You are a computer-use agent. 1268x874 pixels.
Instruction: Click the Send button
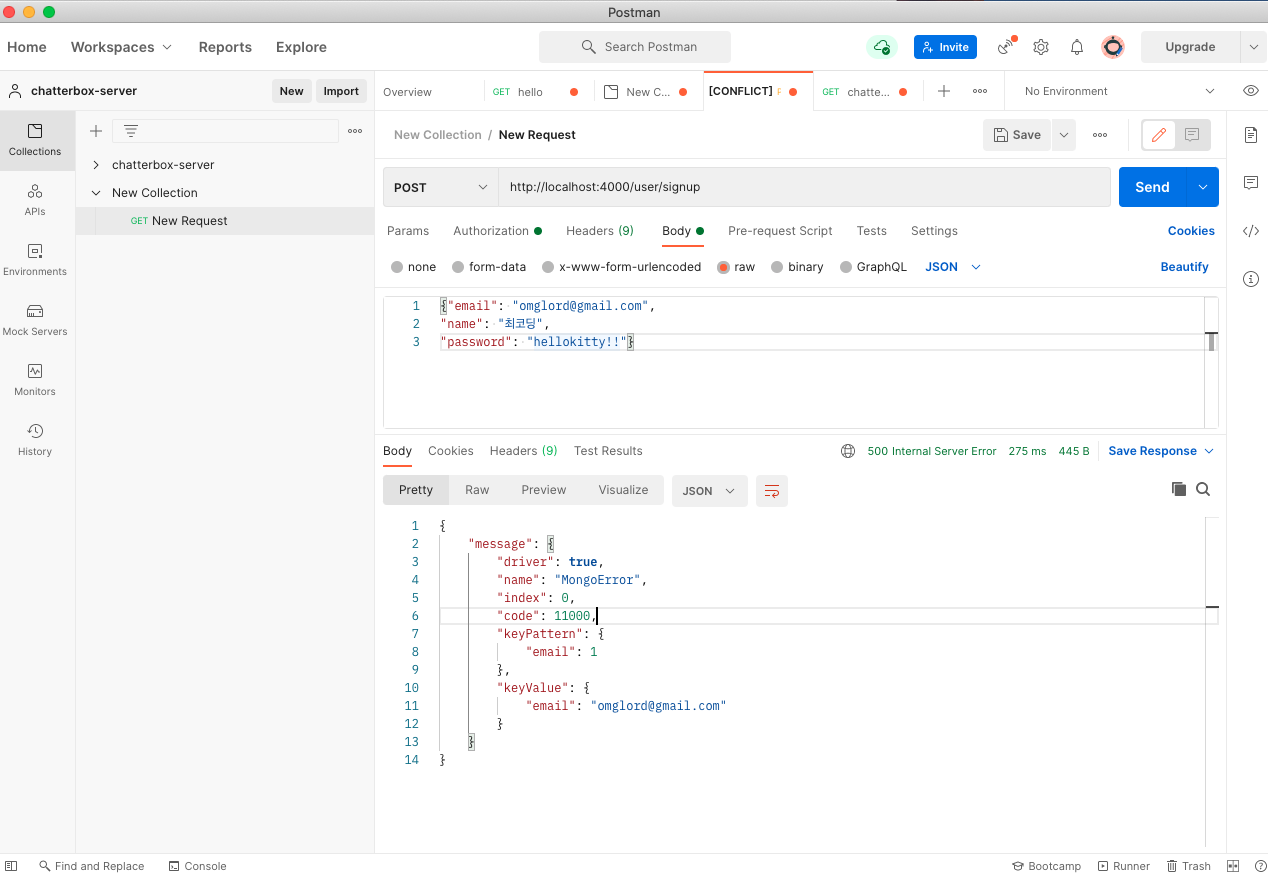tap(1152, 187)
